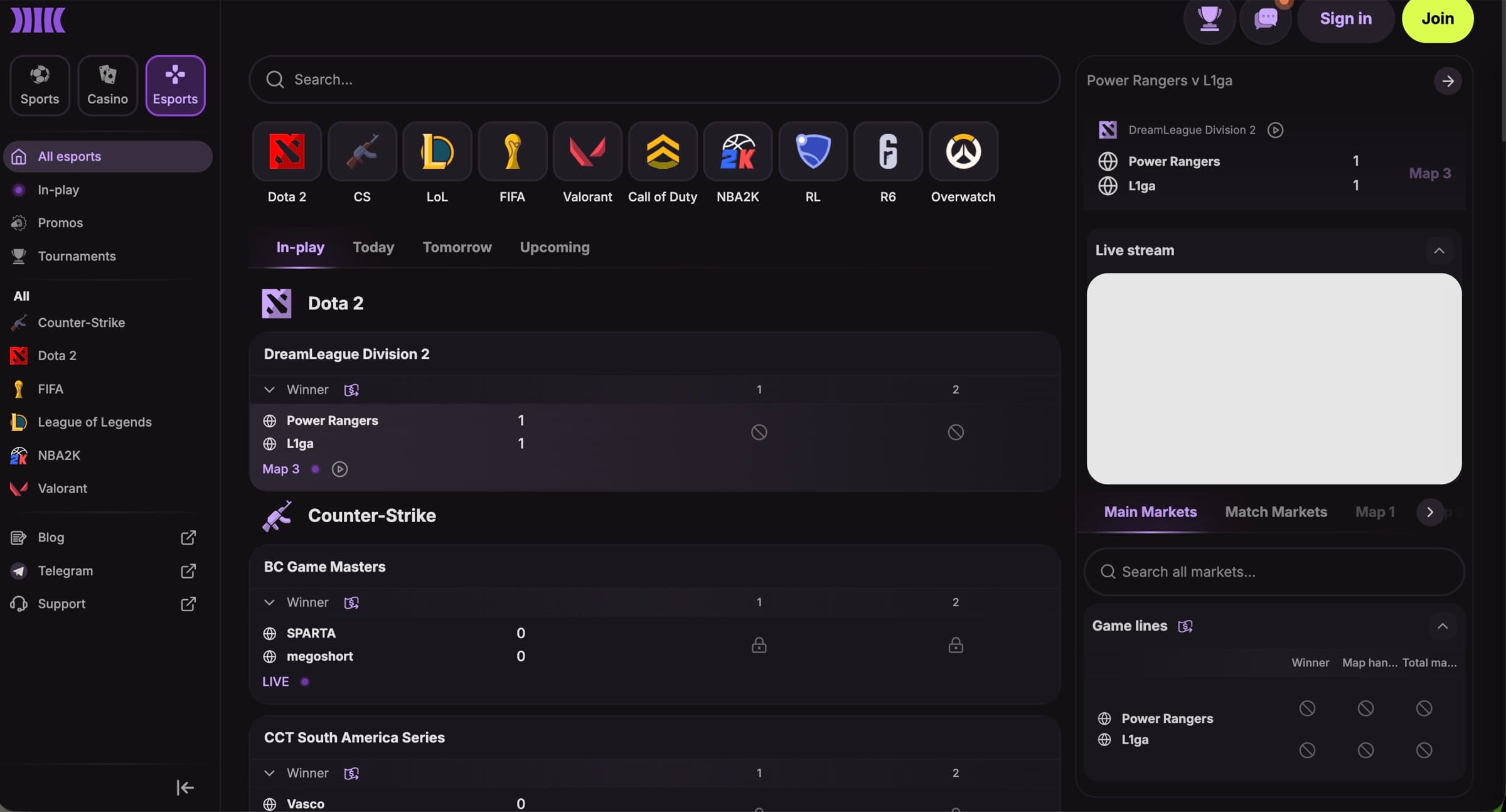Select All esports in sidebar
The width and height of the screenshot is (1506, 812).
[108, 156]
